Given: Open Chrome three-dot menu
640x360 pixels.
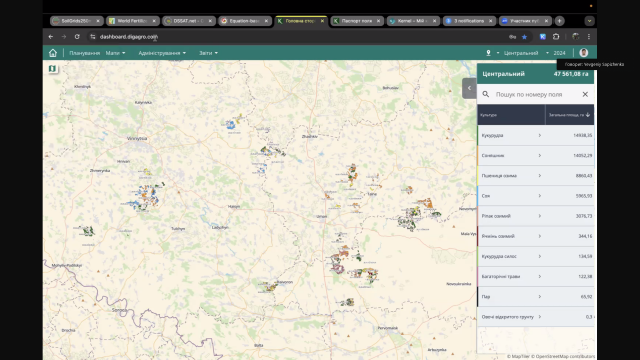Looking at the screenshot, I should pos(589,37).
